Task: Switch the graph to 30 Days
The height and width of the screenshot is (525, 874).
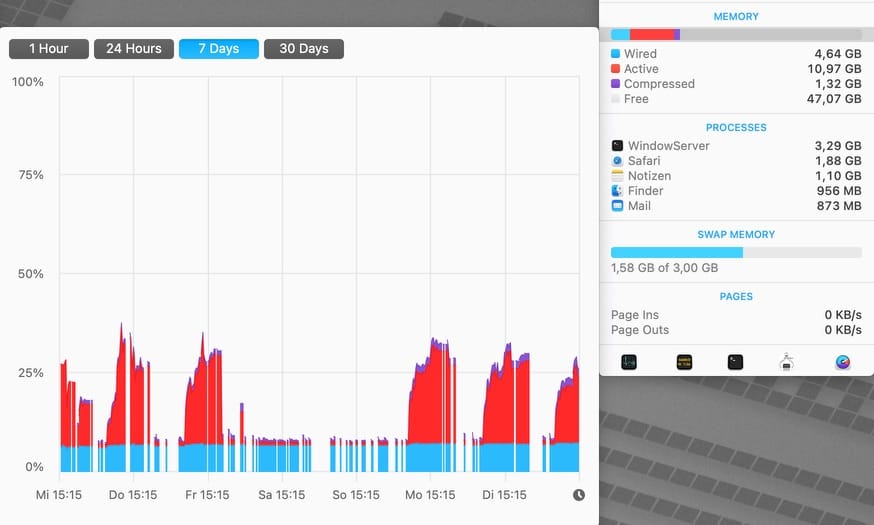Action: click(x=304, y=48)
